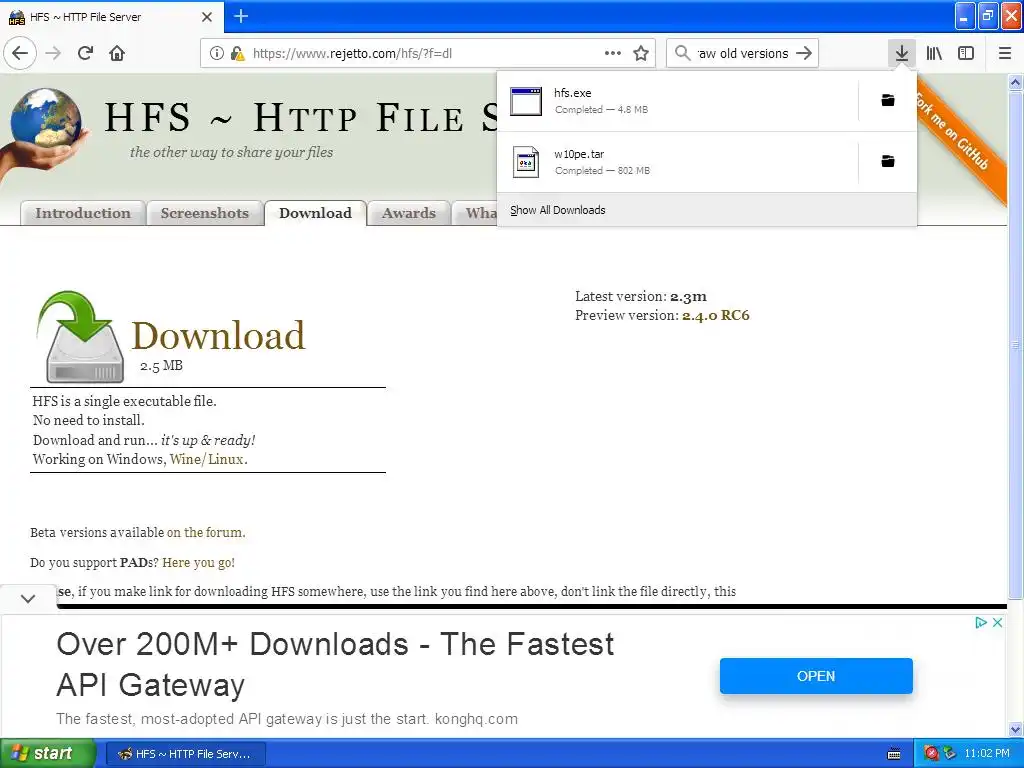
Task: Click the forward navigation arrow
Action: point(54,53)
